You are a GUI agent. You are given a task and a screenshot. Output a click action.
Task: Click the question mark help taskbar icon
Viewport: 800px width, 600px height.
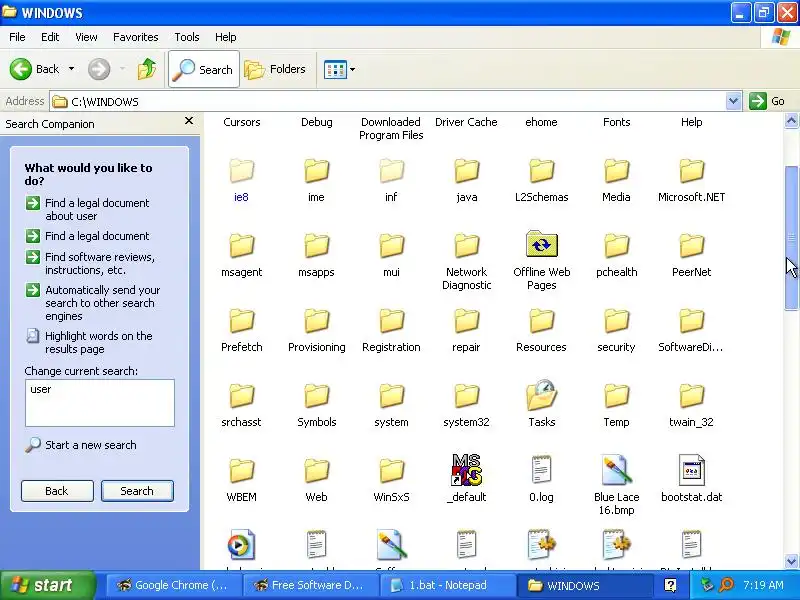point(670,585)
